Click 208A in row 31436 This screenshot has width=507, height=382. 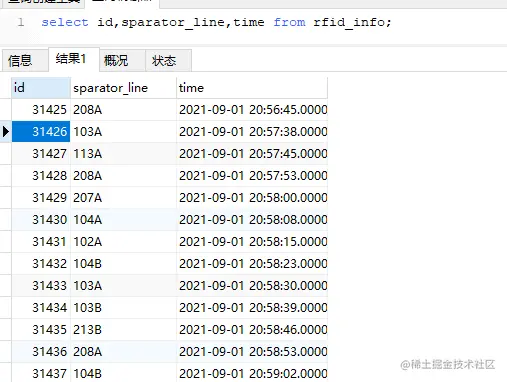pyautogui.click(x=123, y=352)
